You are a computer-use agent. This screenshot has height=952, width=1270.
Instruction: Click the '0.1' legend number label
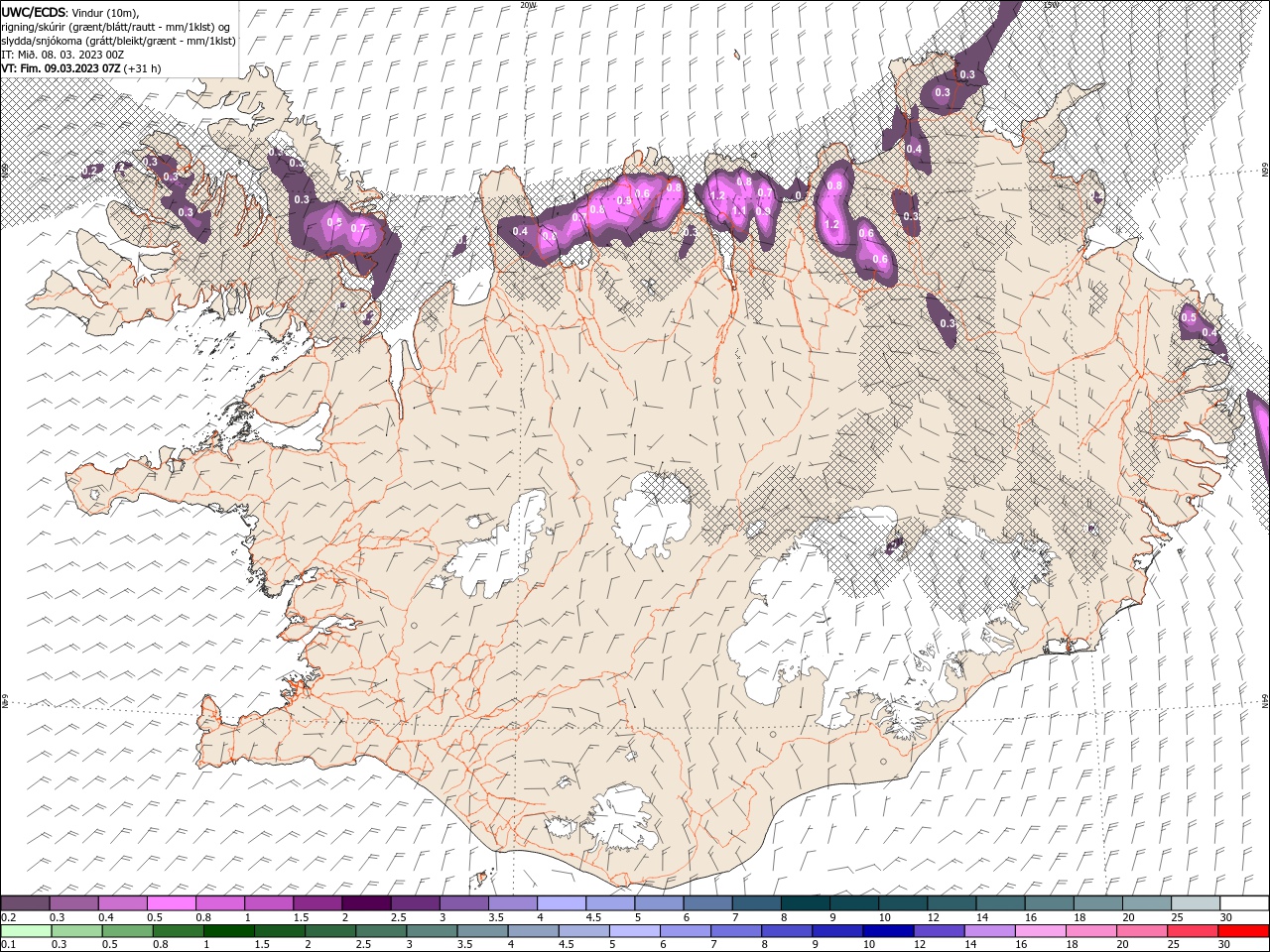7,945
